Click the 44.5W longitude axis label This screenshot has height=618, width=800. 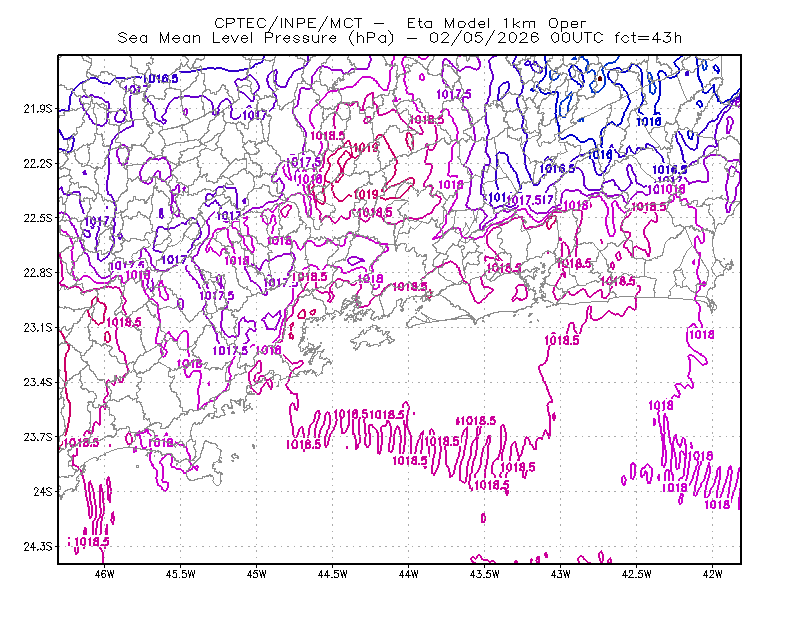333,574
